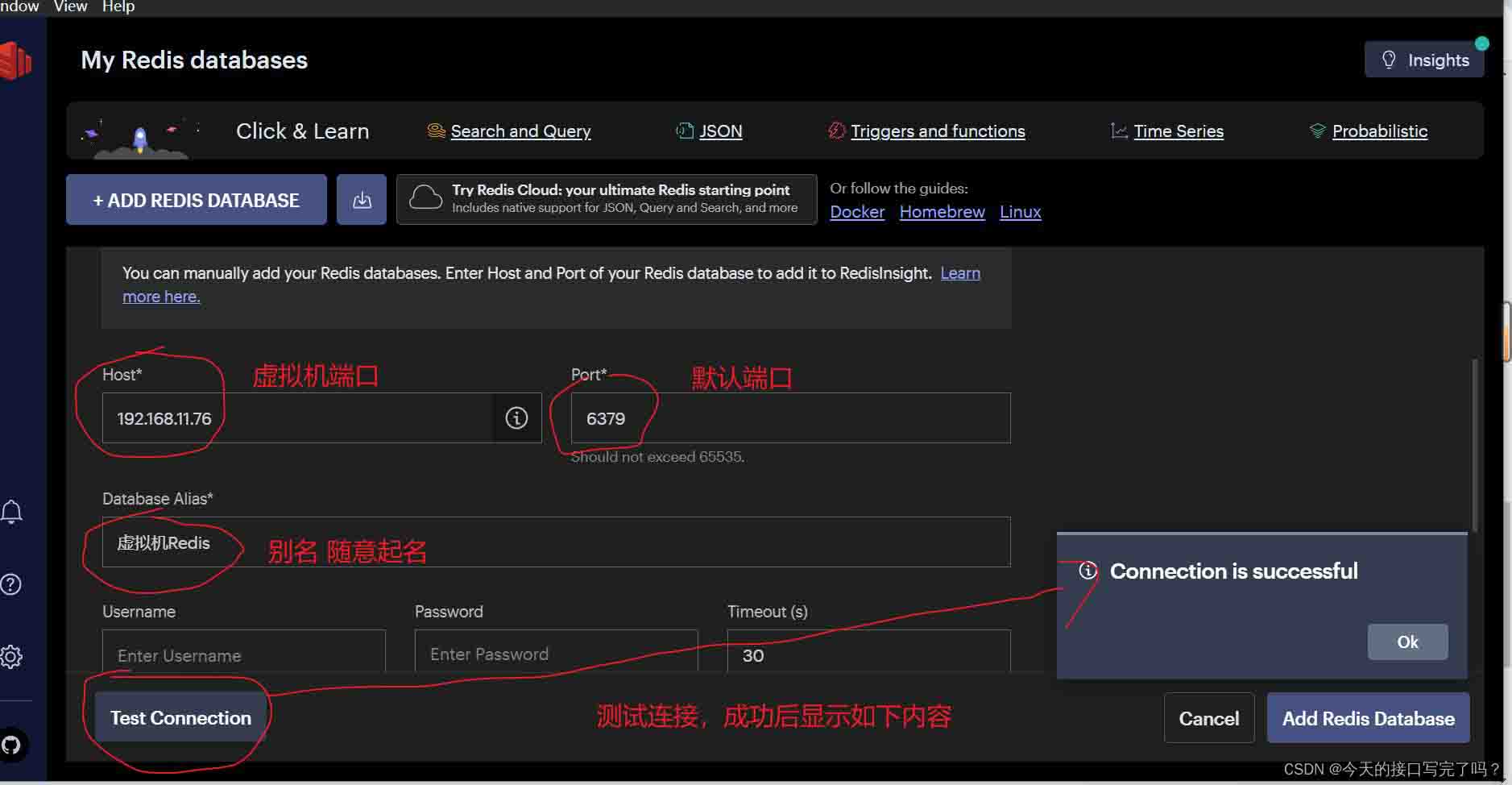Click the info icon in success notification

(x=1088, y=571)
